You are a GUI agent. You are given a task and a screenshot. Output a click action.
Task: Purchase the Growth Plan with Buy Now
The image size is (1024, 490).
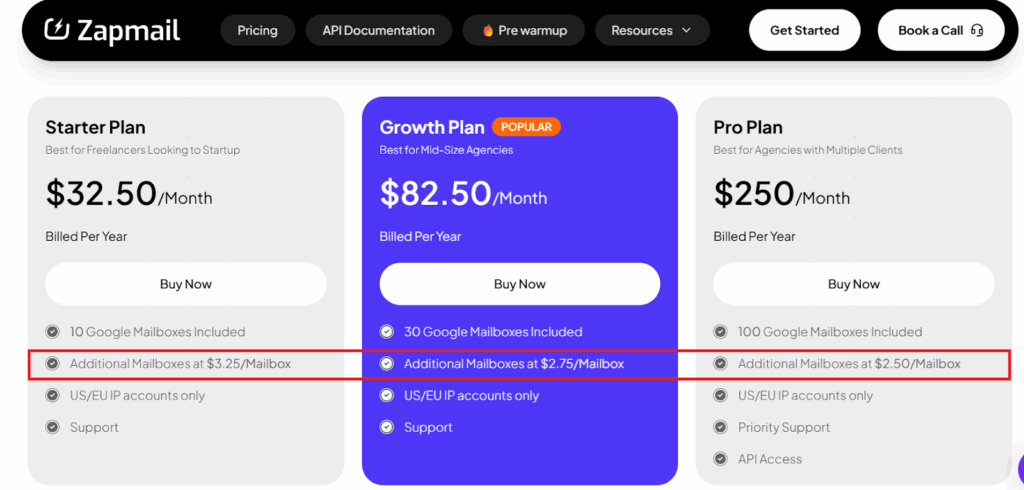tap(520, 284)
